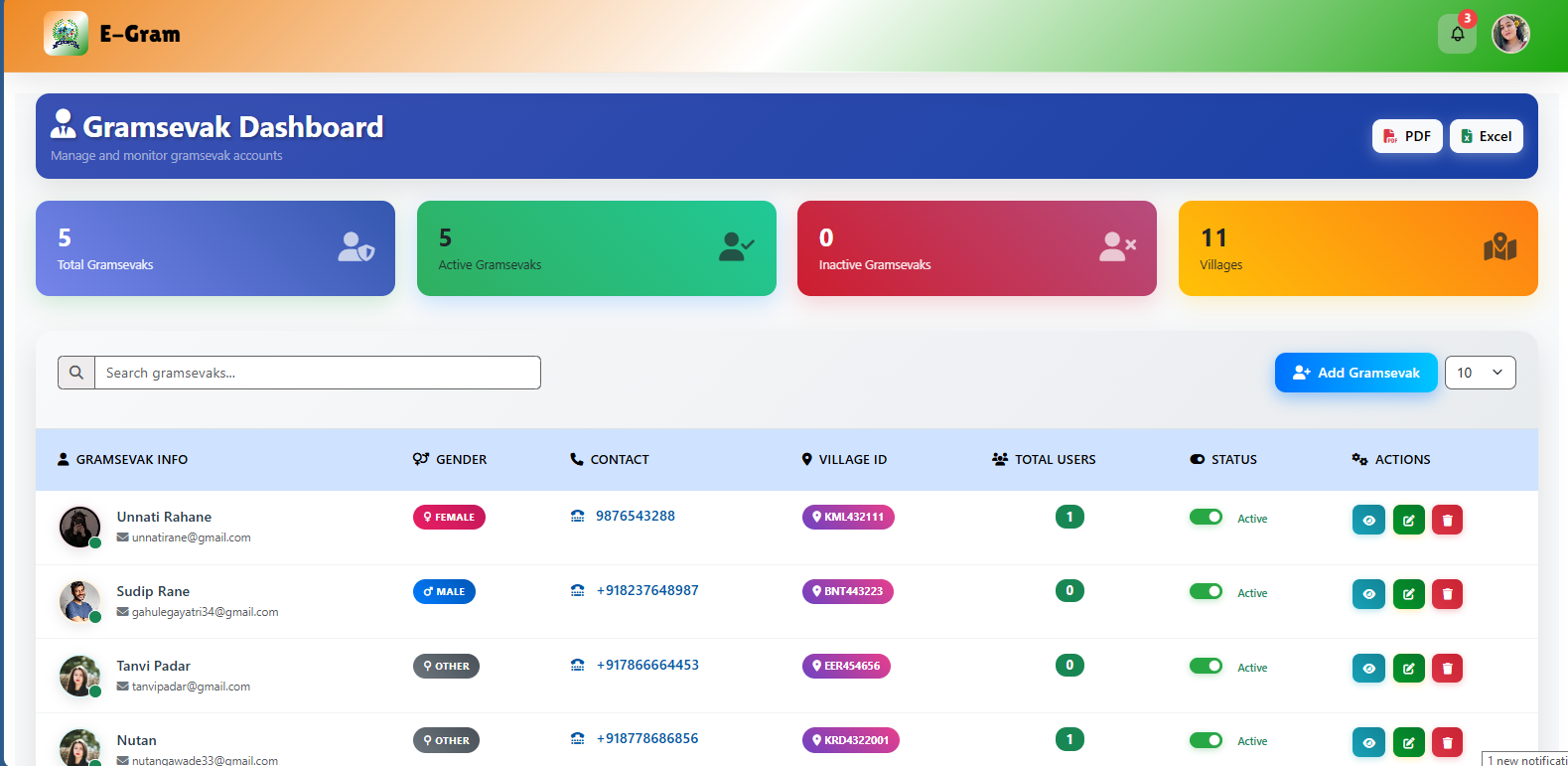Open the Total Gramsevaks stat card
This screenshot has width=1568, height=766.
pyautogui.click(x=215, y=248)
